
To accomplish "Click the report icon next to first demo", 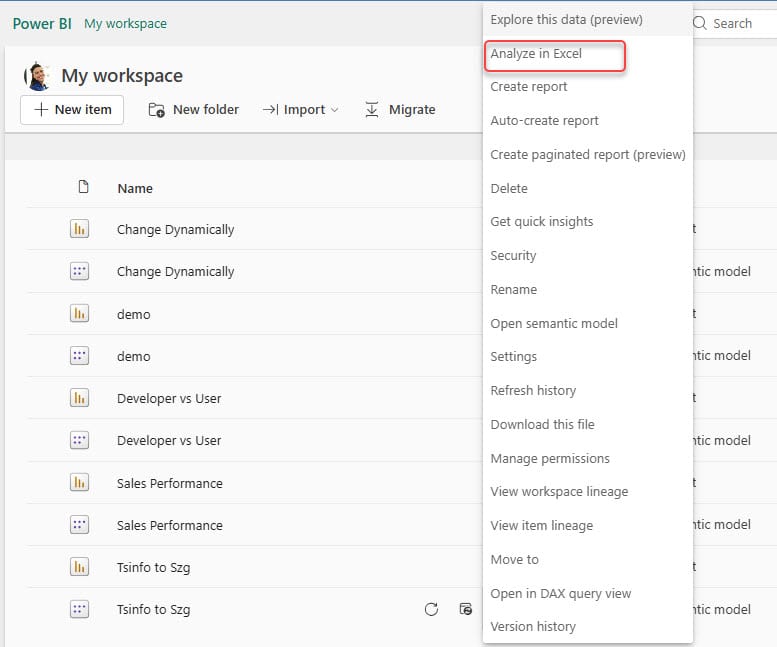I will click(x=79, y=314).
